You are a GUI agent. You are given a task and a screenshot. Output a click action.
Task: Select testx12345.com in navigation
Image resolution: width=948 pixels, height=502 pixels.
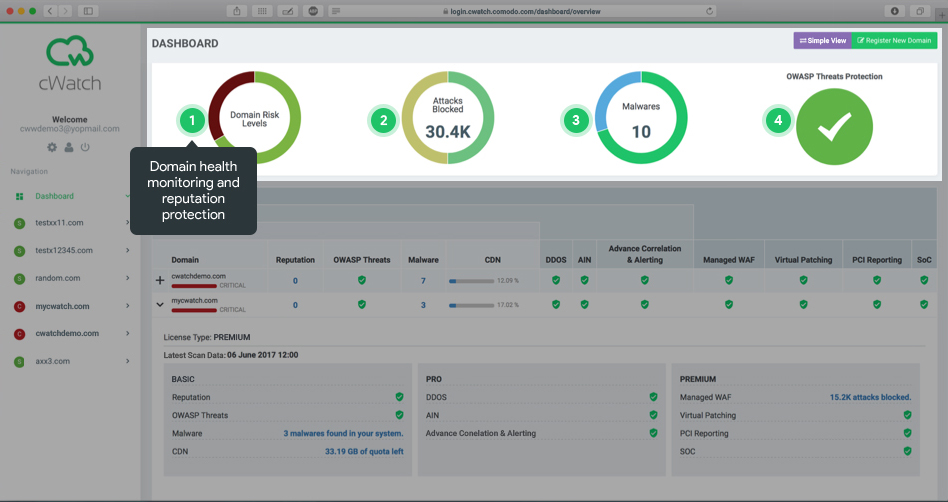[x=64, y=250]
